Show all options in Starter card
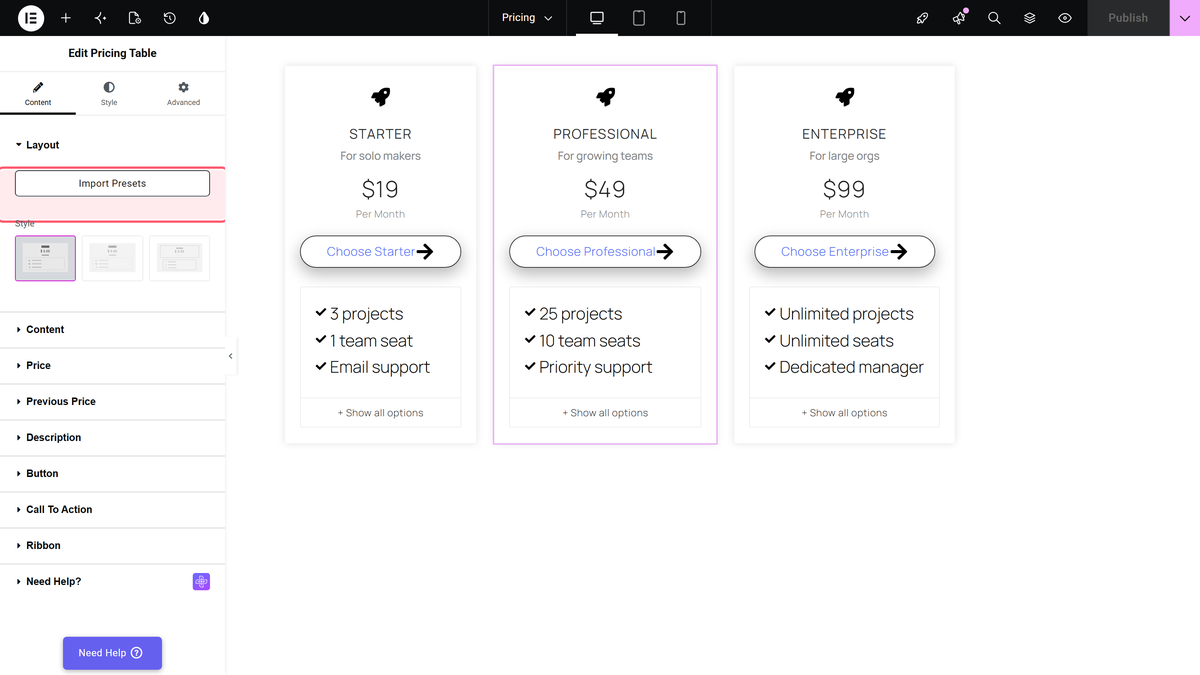1200x675 pixels. (381, 413)
